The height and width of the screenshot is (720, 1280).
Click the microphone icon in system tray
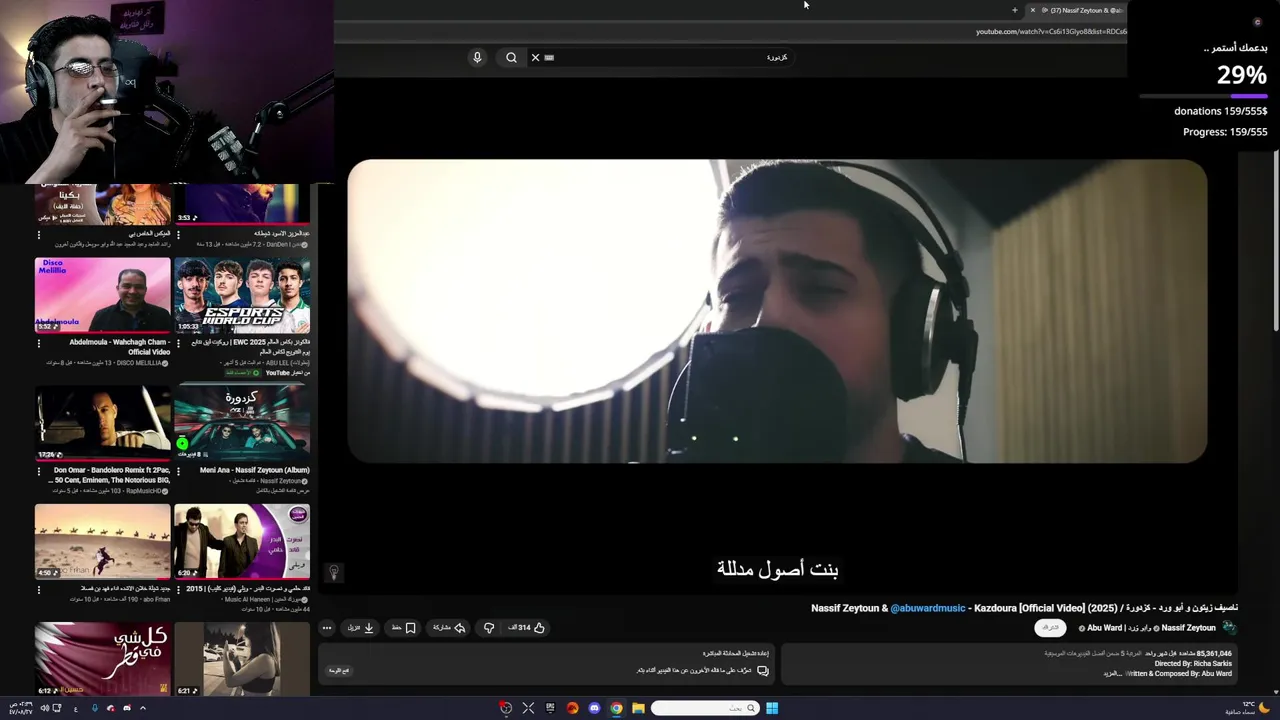(95, 708)
